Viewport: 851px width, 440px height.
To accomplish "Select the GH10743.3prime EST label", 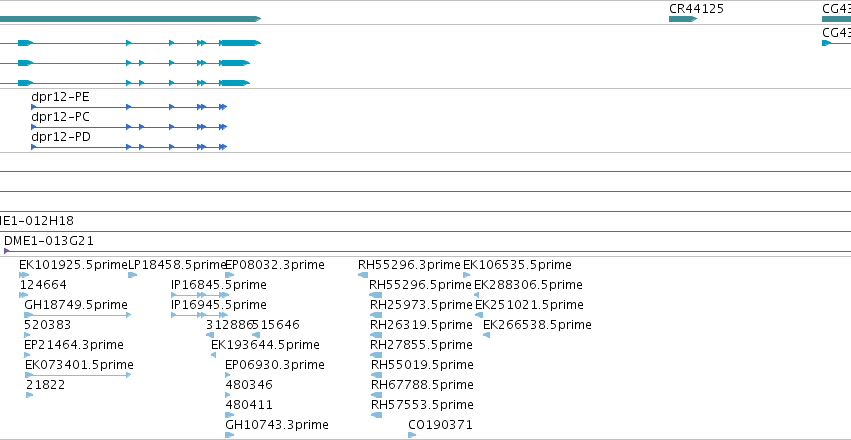I will click(x=277, y=425).
